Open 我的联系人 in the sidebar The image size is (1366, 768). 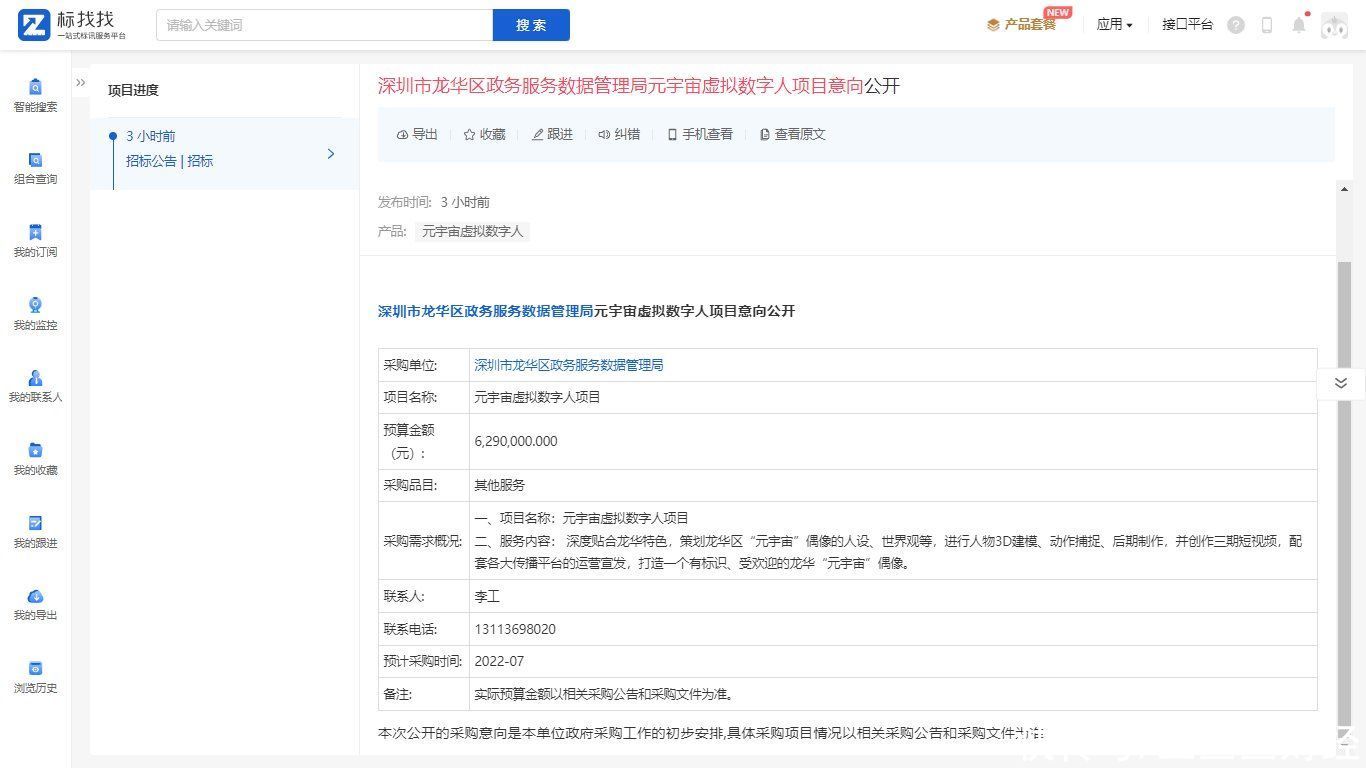coord(35,379)
